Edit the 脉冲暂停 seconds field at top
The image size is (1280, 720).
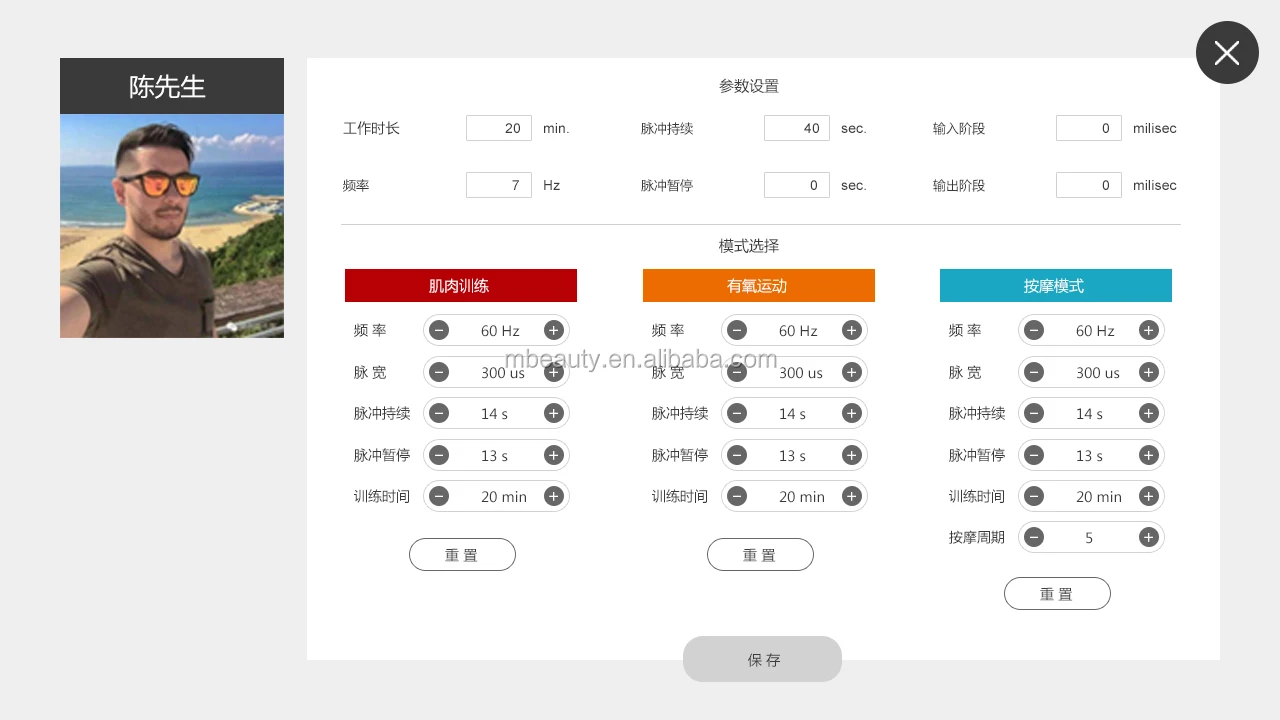[797, 185]
